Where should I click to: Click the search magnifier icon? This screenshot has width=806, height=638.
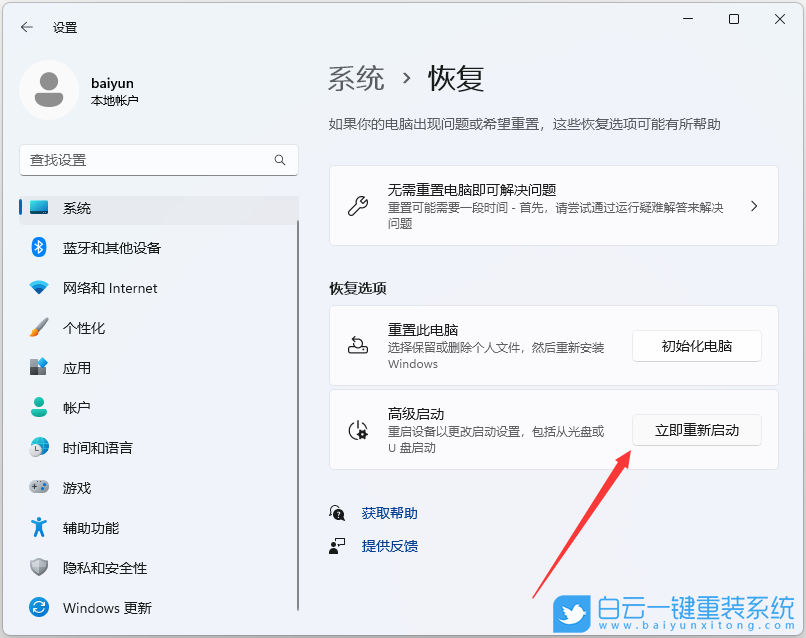[280, 160]
